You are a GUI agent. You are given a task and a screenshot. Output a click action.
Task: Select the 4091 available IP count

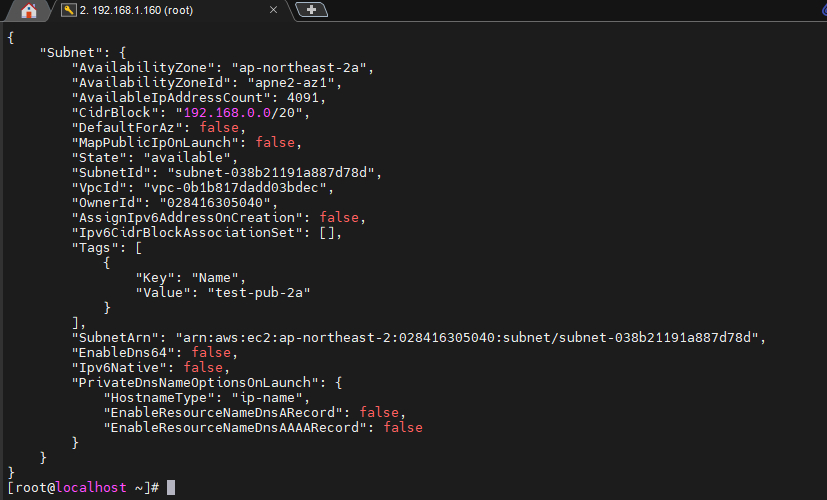[303, 98]
